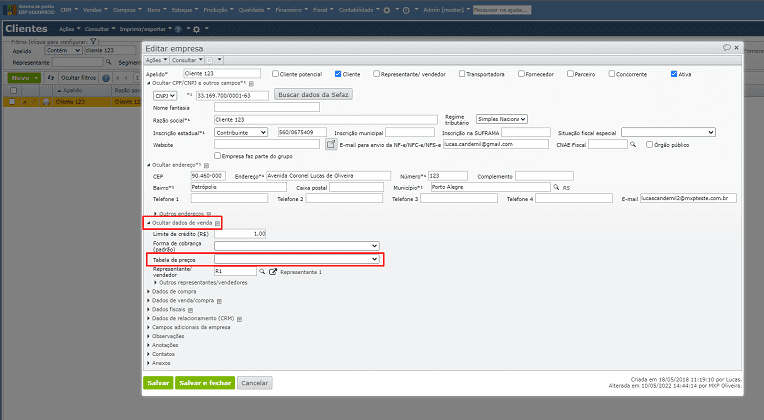
Task: Open the Financeiro menu
Action: click(x=291, y=10)
